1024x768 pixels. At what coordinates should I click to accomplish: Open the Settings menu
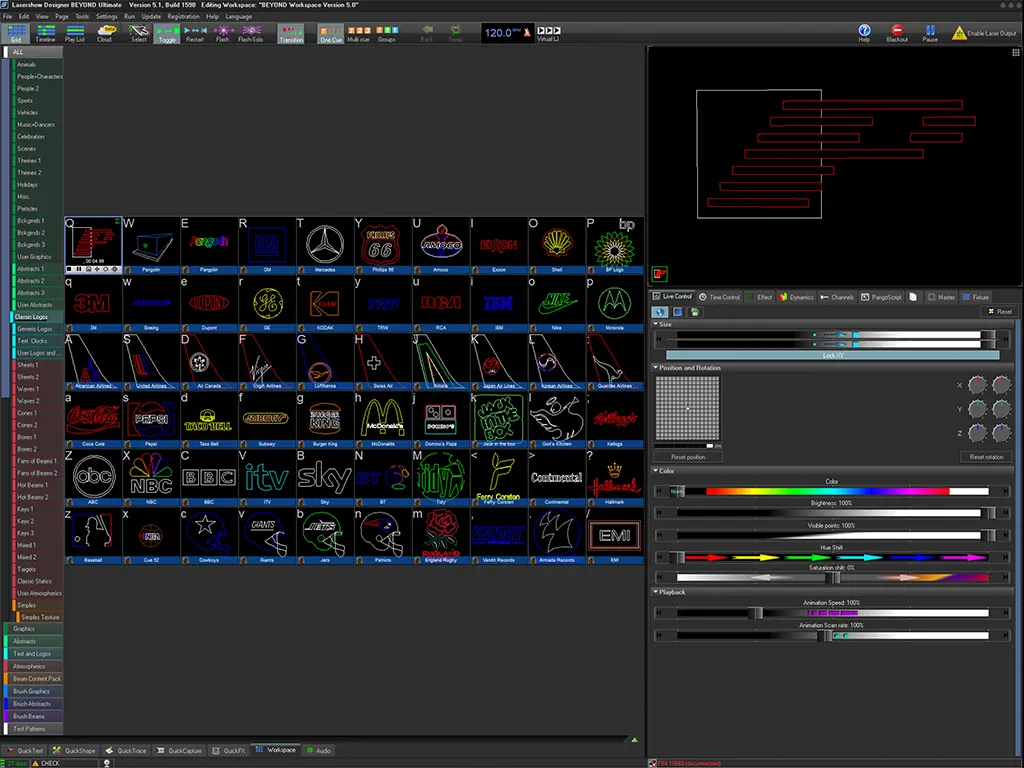click(x=106, y=17)
